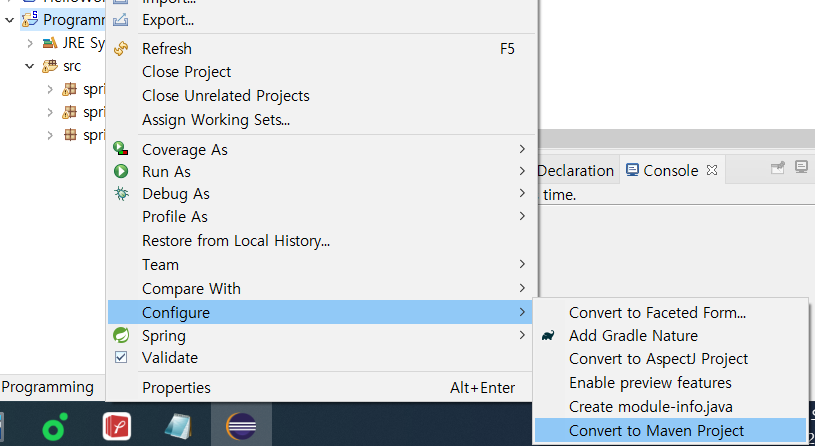Open the Spring submenu

point(320,336)
